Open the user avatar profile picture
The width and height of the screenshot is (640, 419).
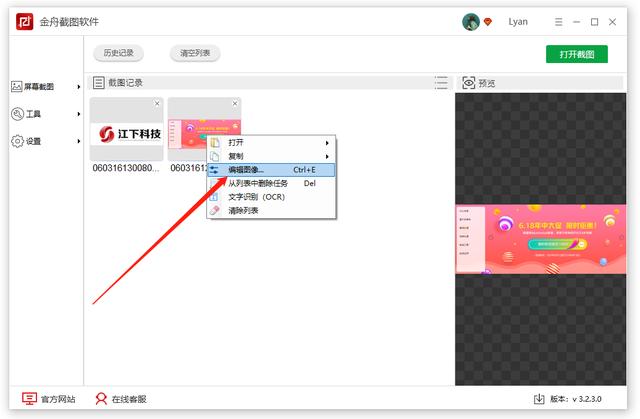tap(471, 22)
